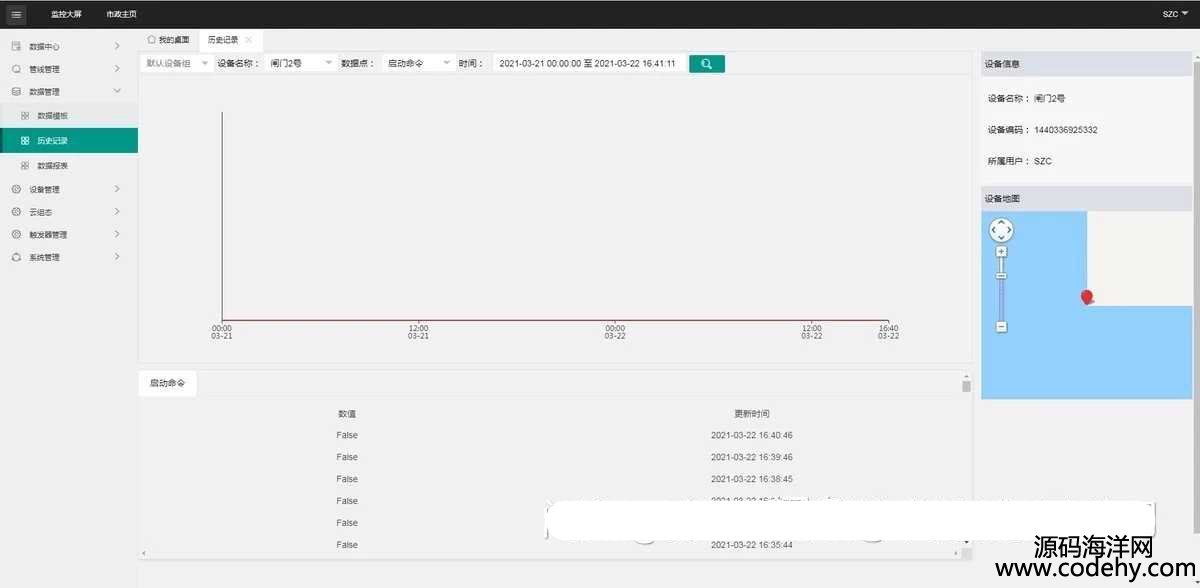Click the 历史记录 grid icon in sidebar
The image size is (1200, 588).
[x=25, y=141]
